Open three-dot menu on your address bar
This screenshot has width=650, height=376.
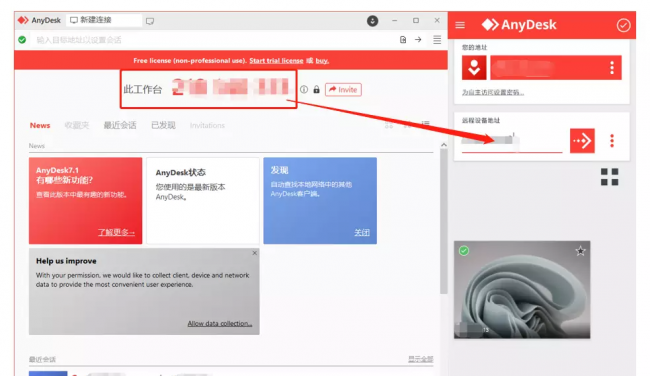(x=612, y=68)
